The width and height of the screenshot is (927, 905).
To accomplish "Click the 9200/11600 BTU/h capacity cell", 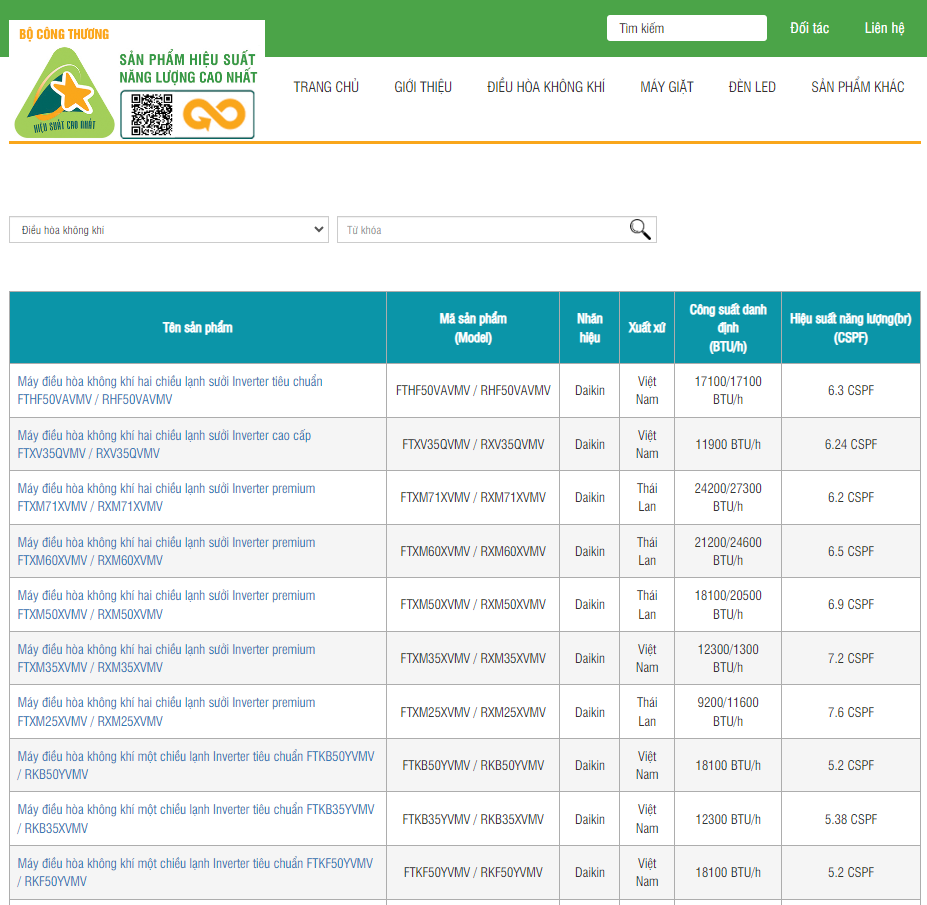I will pyautogui.click(x=728, y=712).
